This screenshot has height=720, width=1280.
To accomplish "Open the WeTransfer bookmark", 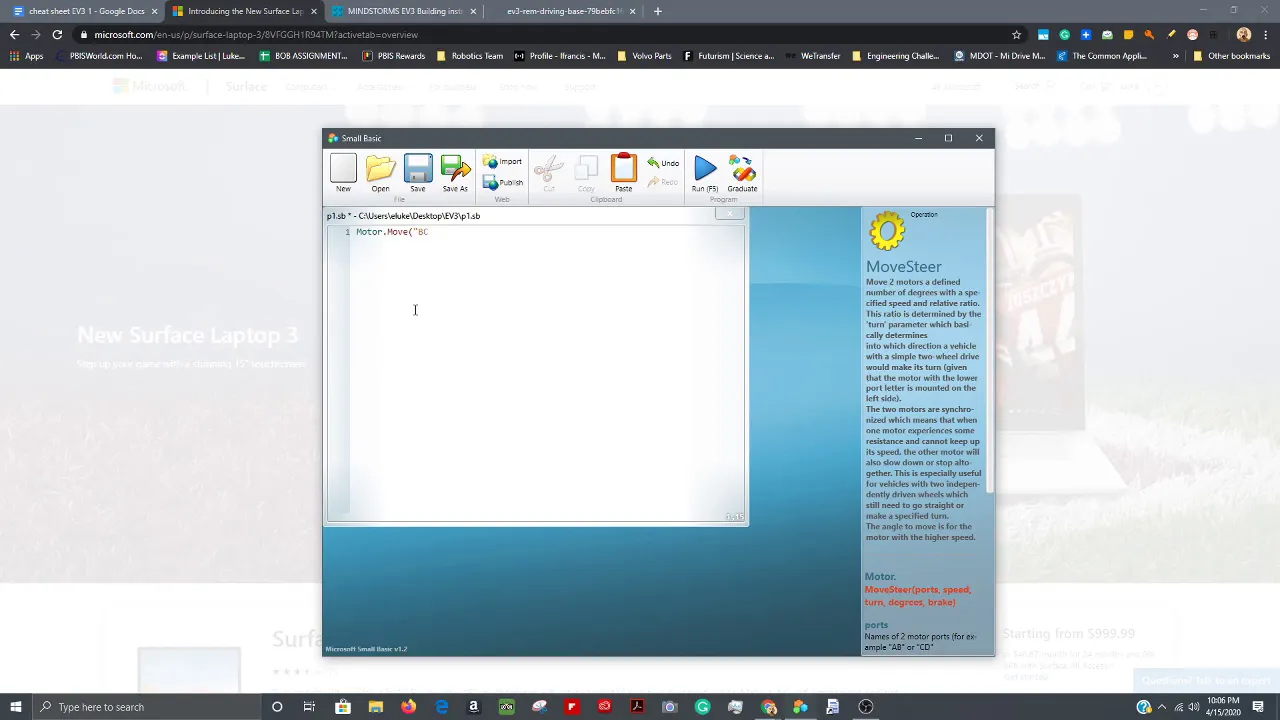I will click(813, 56).
